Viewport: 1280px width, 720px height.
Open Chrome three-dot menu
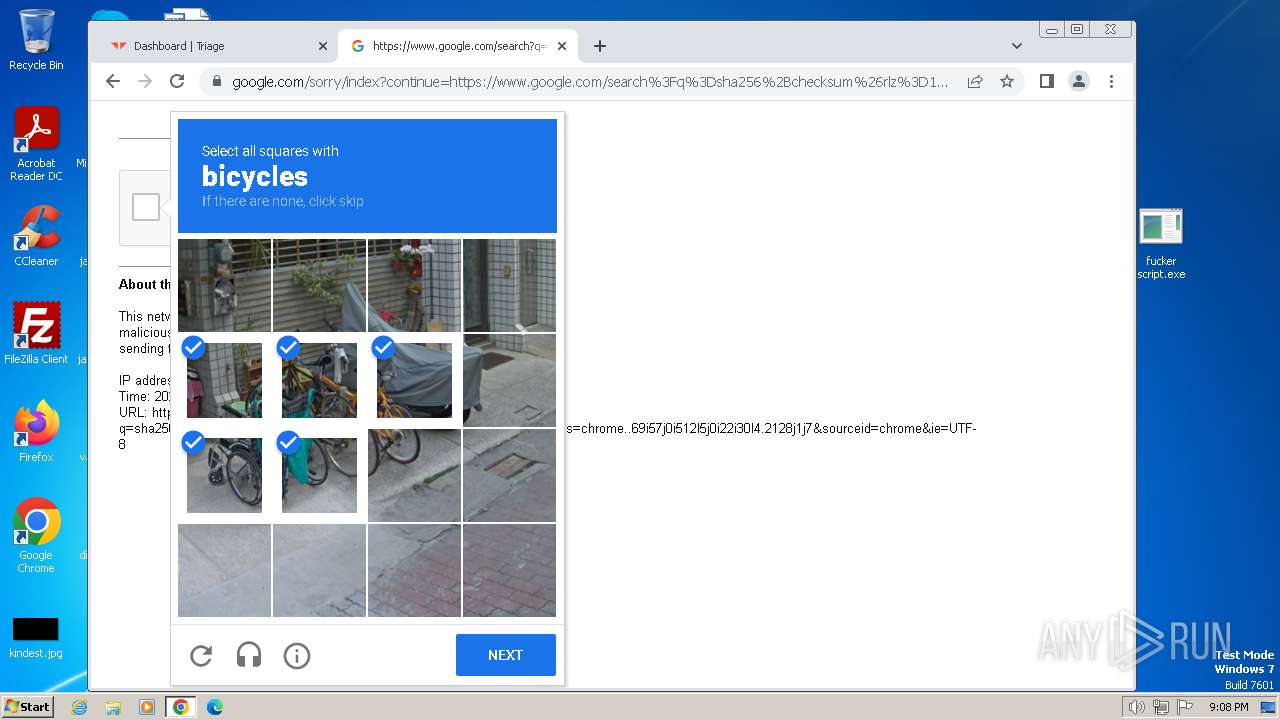pos(1111,81)
